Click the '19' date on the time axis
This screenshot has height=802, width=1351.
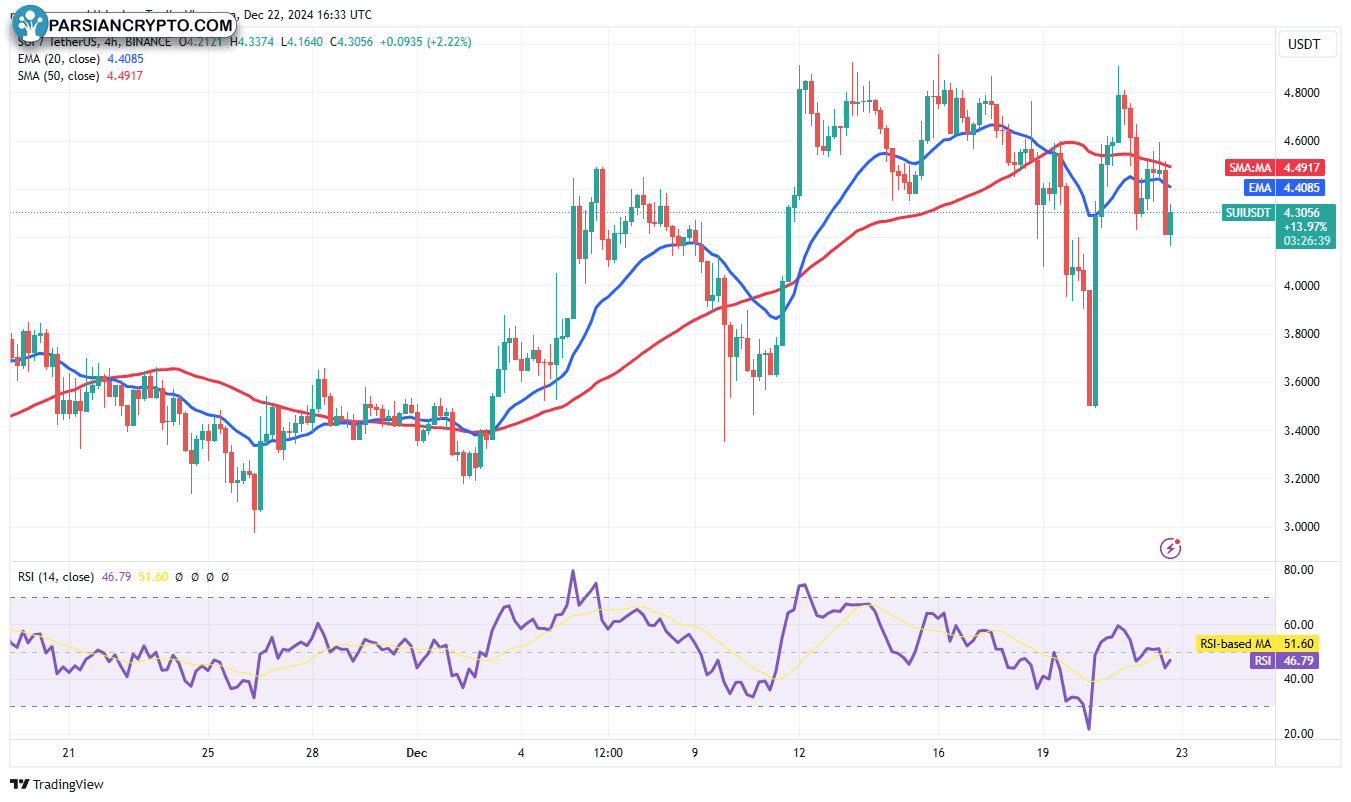coord(1042,752)
